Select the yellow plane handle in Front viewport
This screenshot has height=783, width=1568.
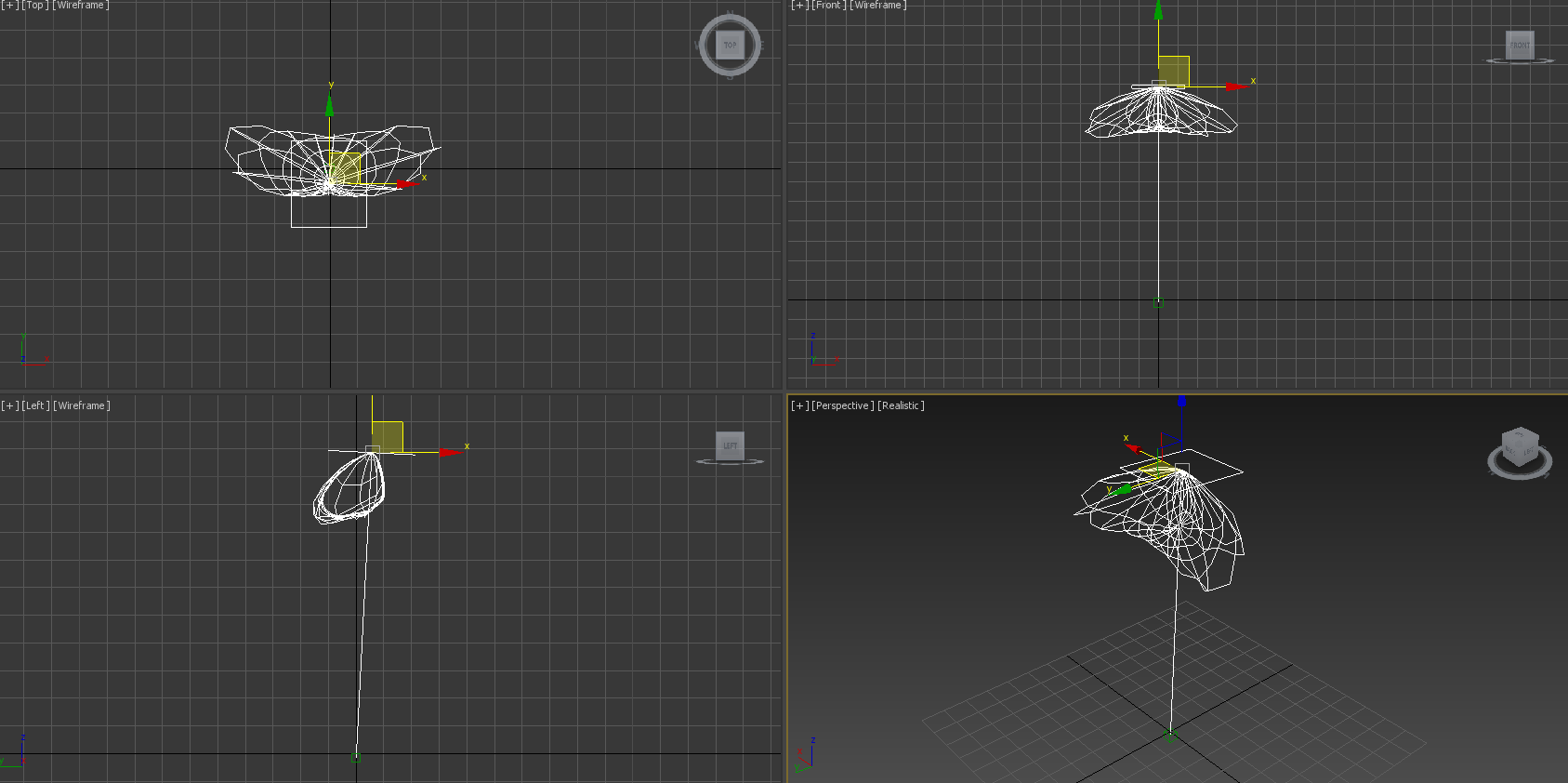click(1174, 72)
